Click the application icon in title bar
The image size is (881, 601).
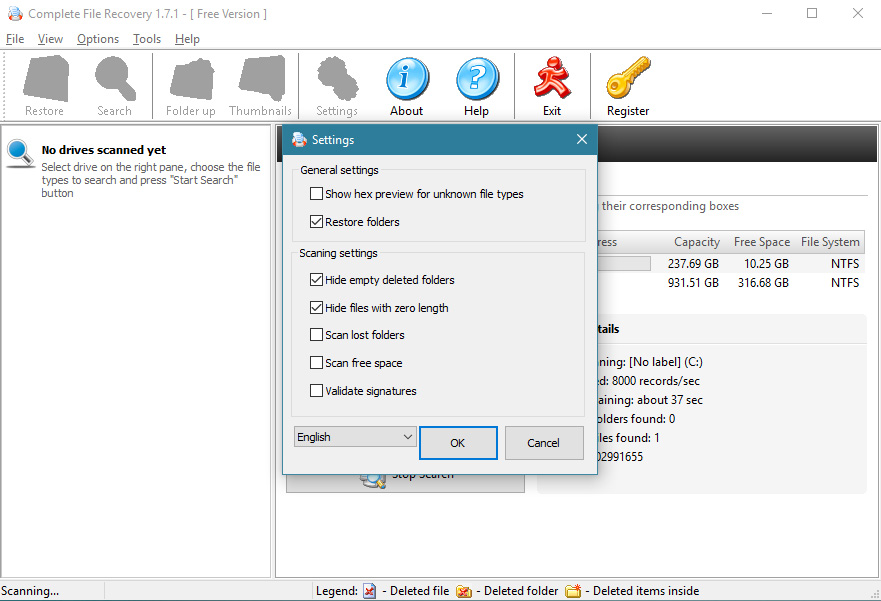[x=15, y=13]
